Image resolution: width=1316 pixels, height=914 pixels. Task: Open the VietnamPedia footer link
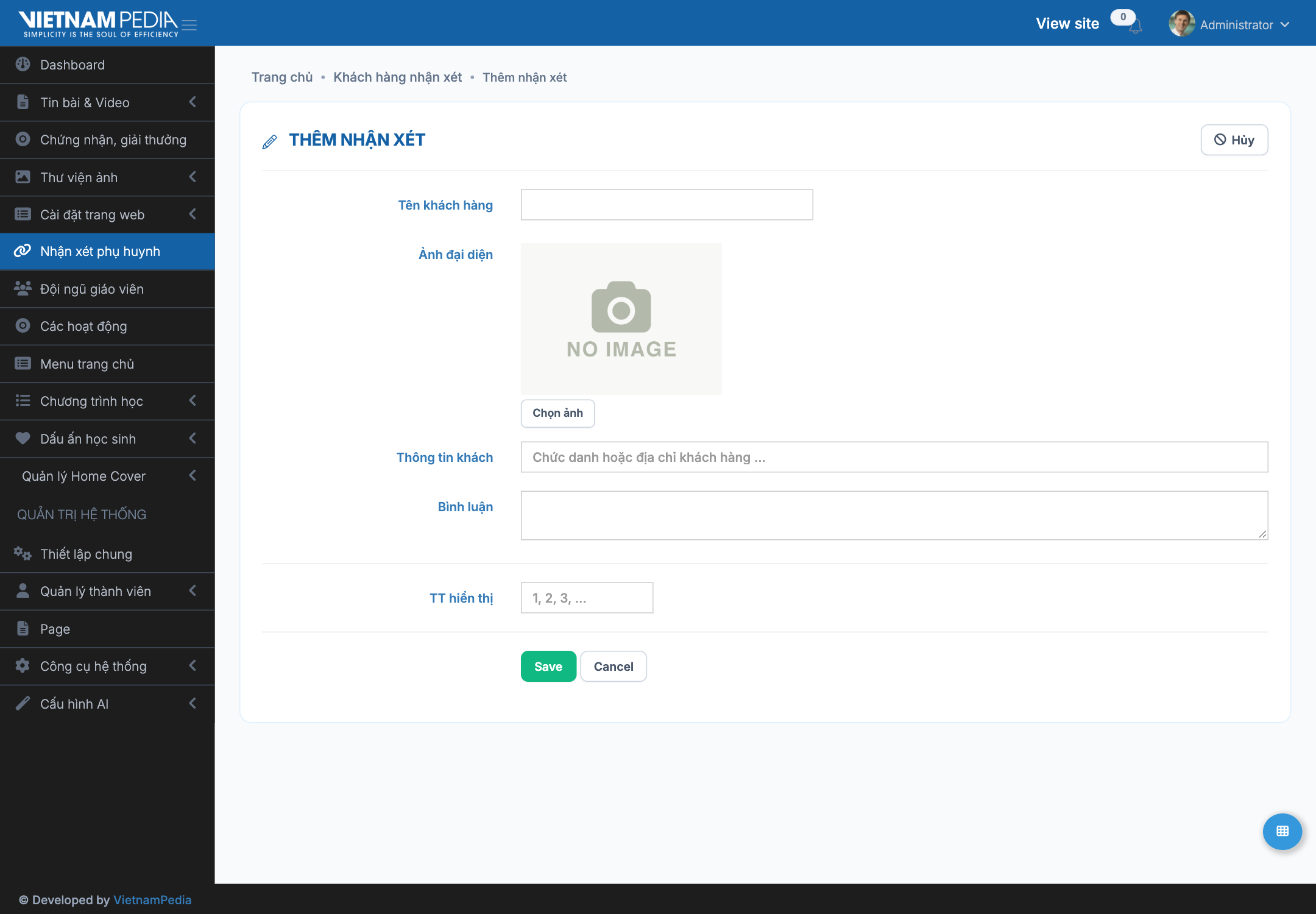tap(152, 900)
